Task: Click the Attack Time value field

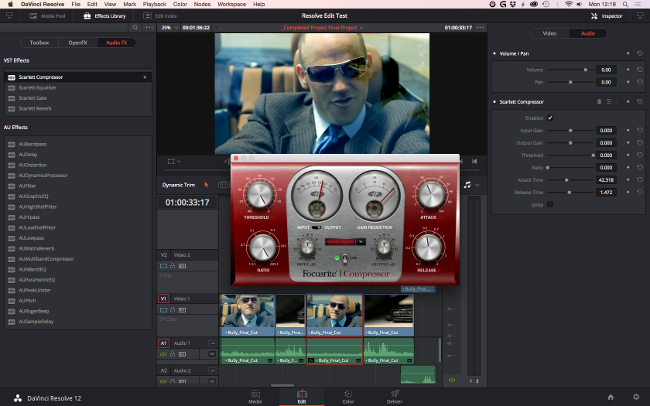Action: (606, 180)
